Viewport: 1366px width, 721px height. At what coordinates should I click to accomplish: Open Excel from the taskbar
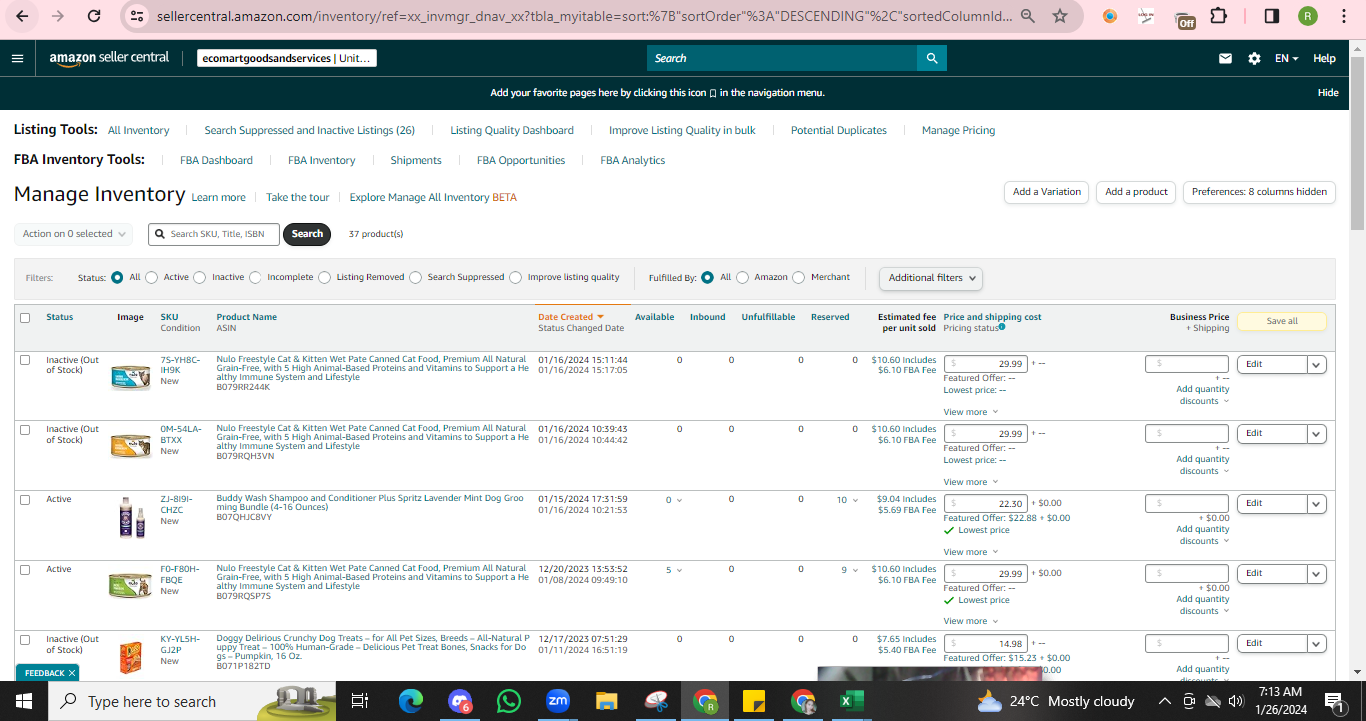click(851, 701)
